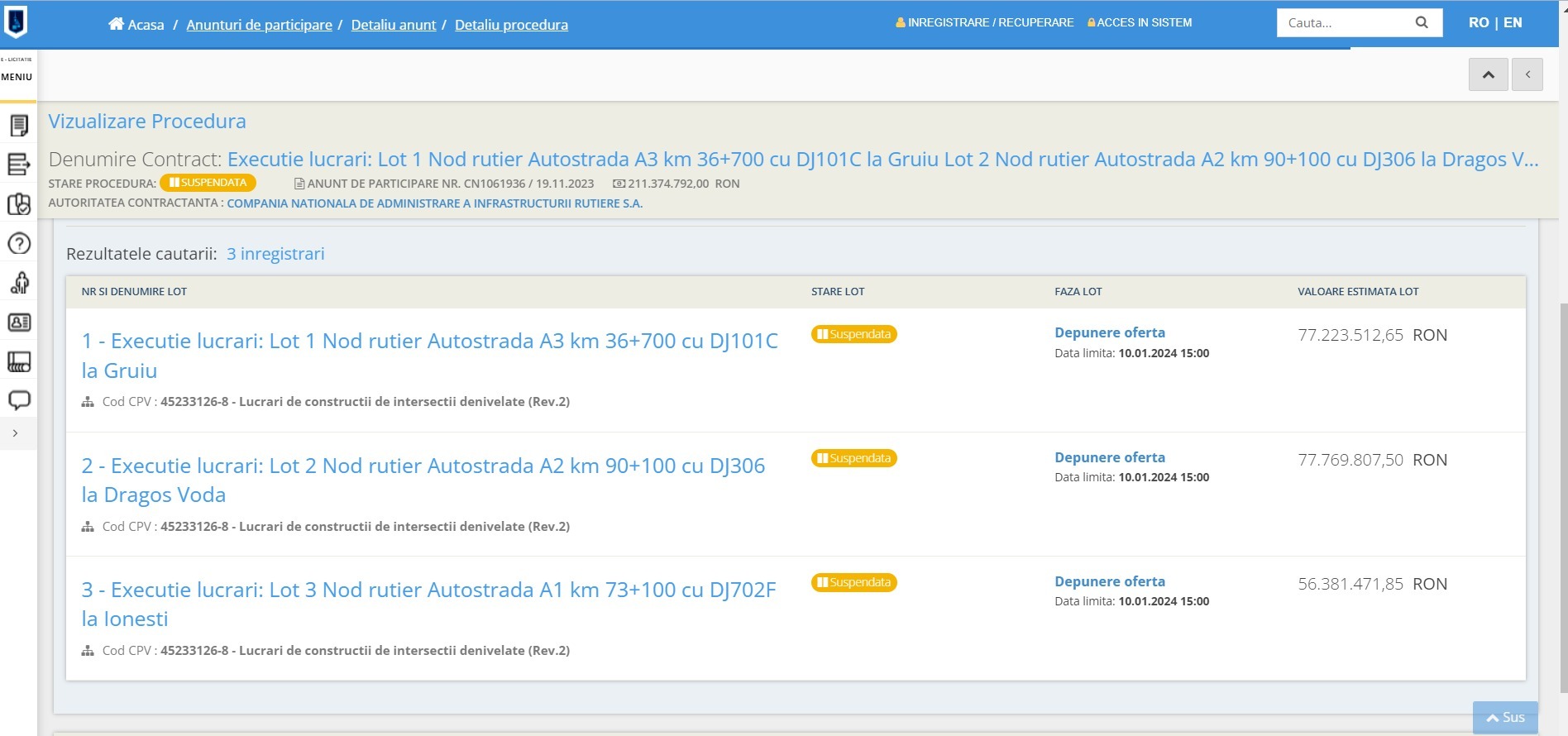
Task: Open Anunturi de participare breadcrumb
Action: 259,25
